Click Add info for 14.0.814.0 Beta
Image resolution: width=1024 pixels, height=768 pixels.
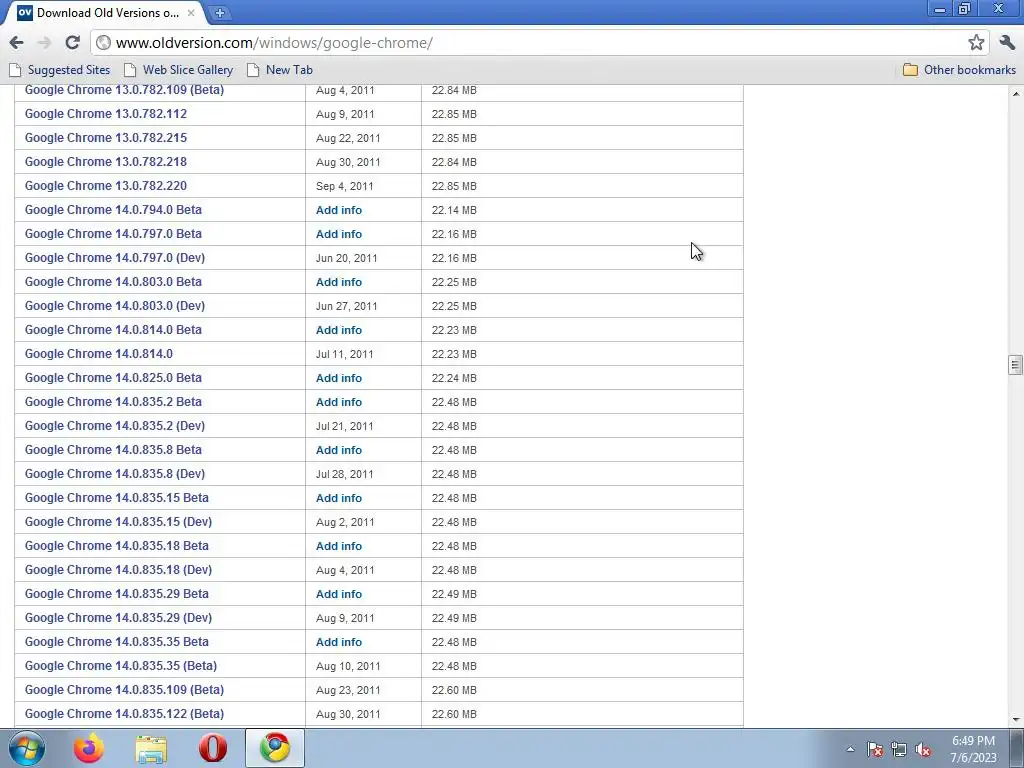coord(339,330)
